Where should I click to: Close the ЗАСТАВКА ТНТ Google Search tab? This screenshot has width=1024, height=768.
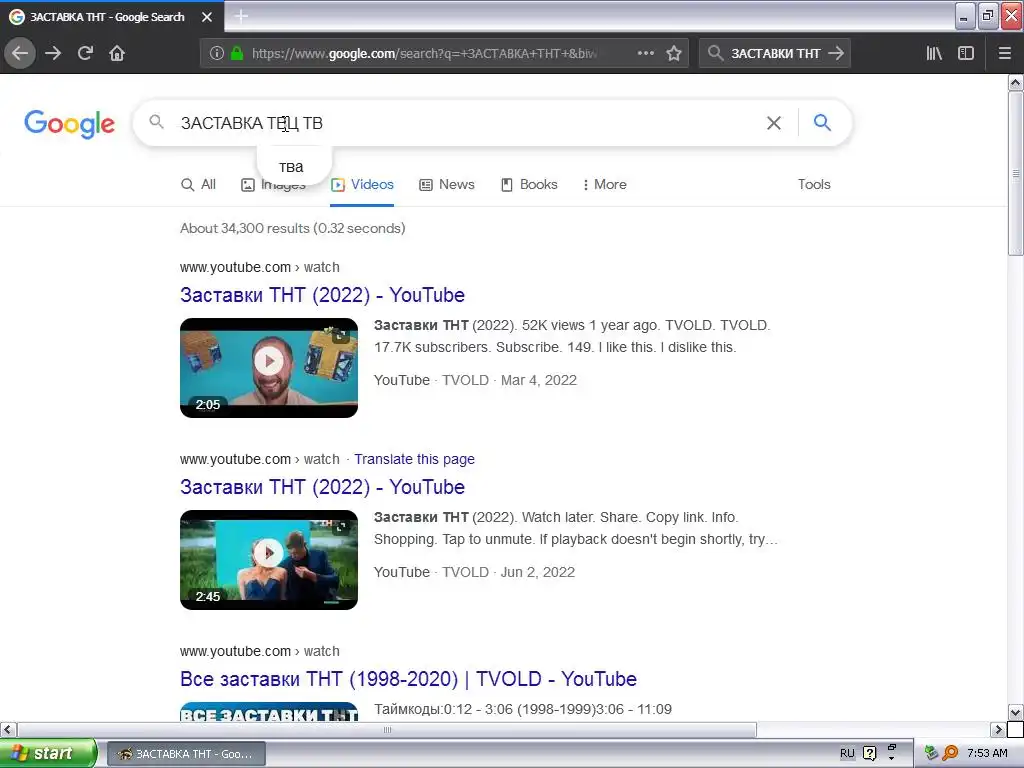(x=207, y=17)
